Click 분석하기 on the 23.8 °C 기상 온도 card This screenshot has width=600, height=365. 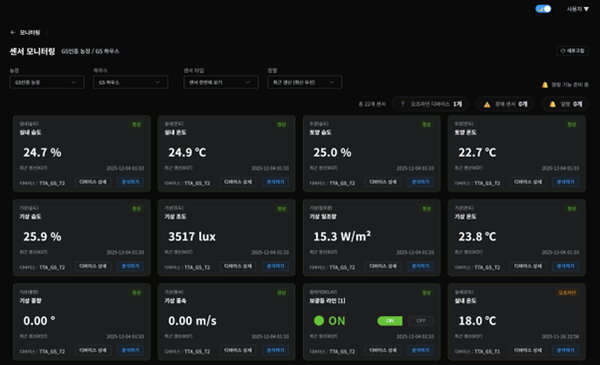click(x=566, y=266)
